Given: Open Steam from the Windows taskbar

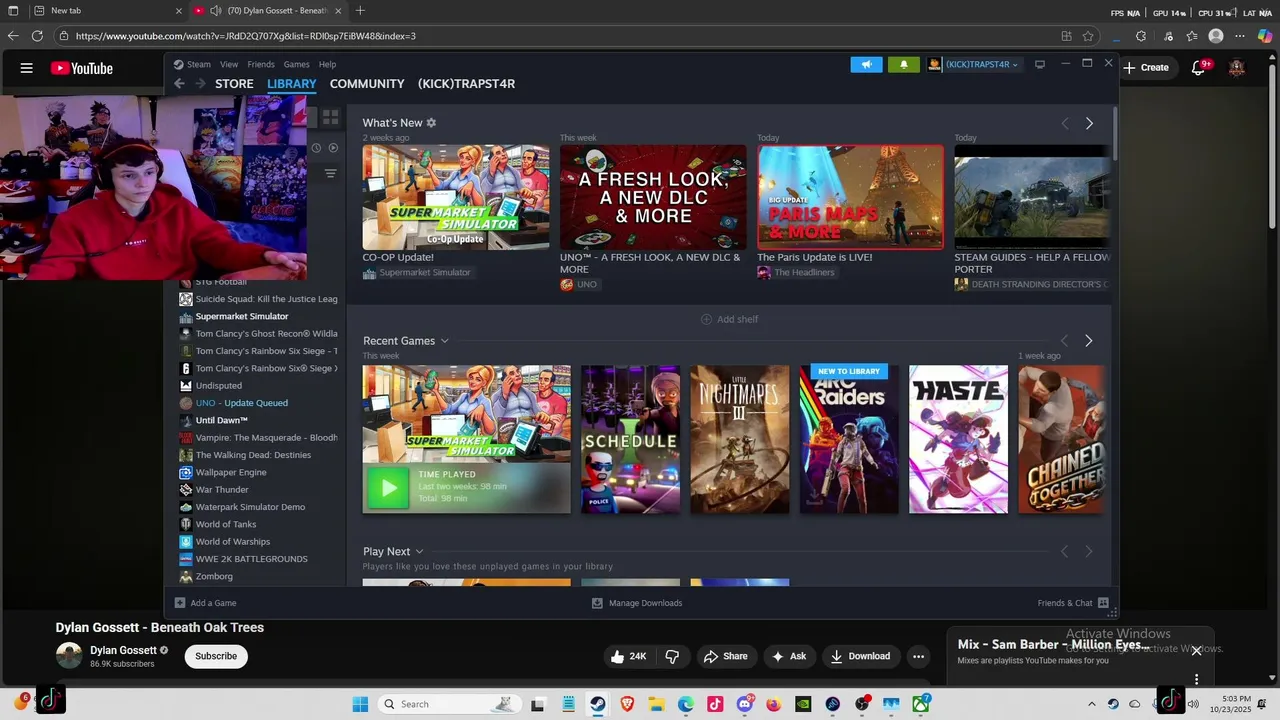Looking at the screenshot, I should tap(598, 704).
